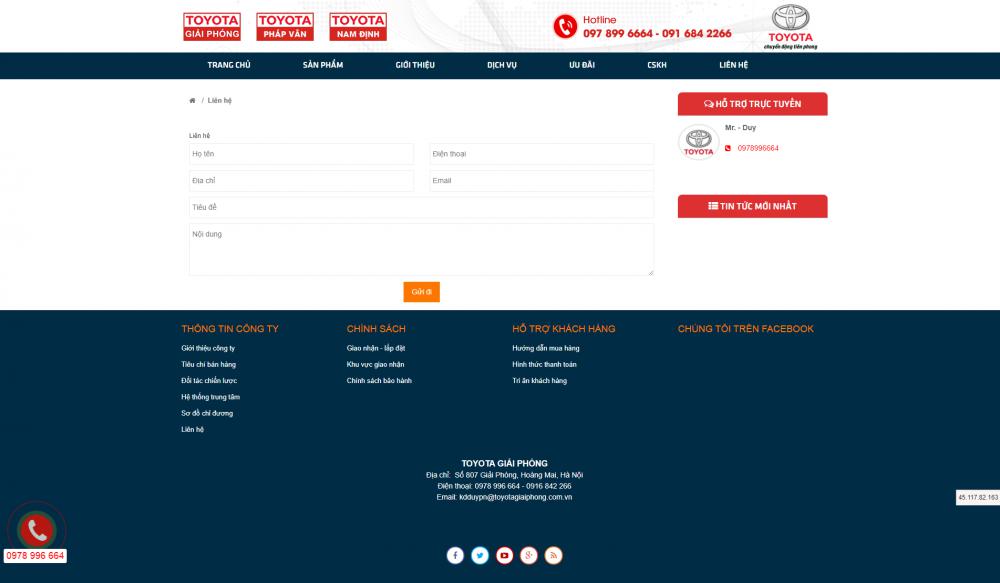Open the Facebook social icon in footer
1000x583 pixels.
click(455, 555)
